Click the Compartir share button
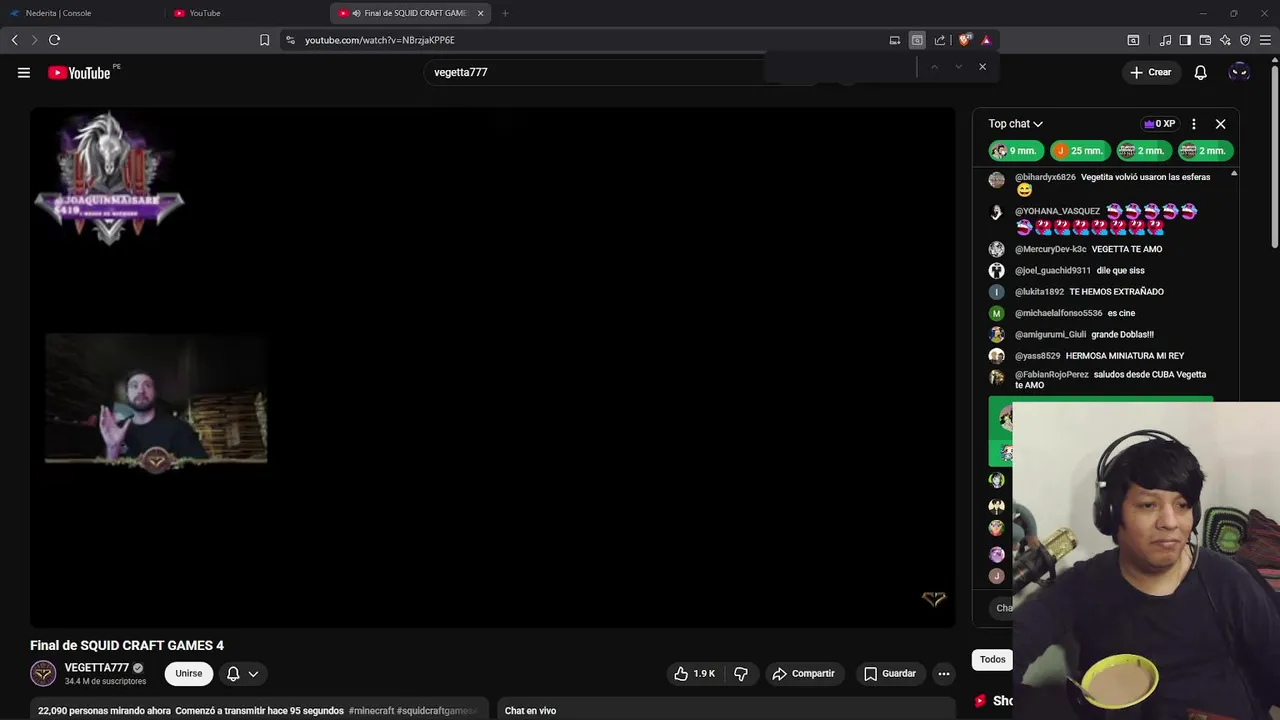The image size is (1280, 720). (x=803, y=674)
